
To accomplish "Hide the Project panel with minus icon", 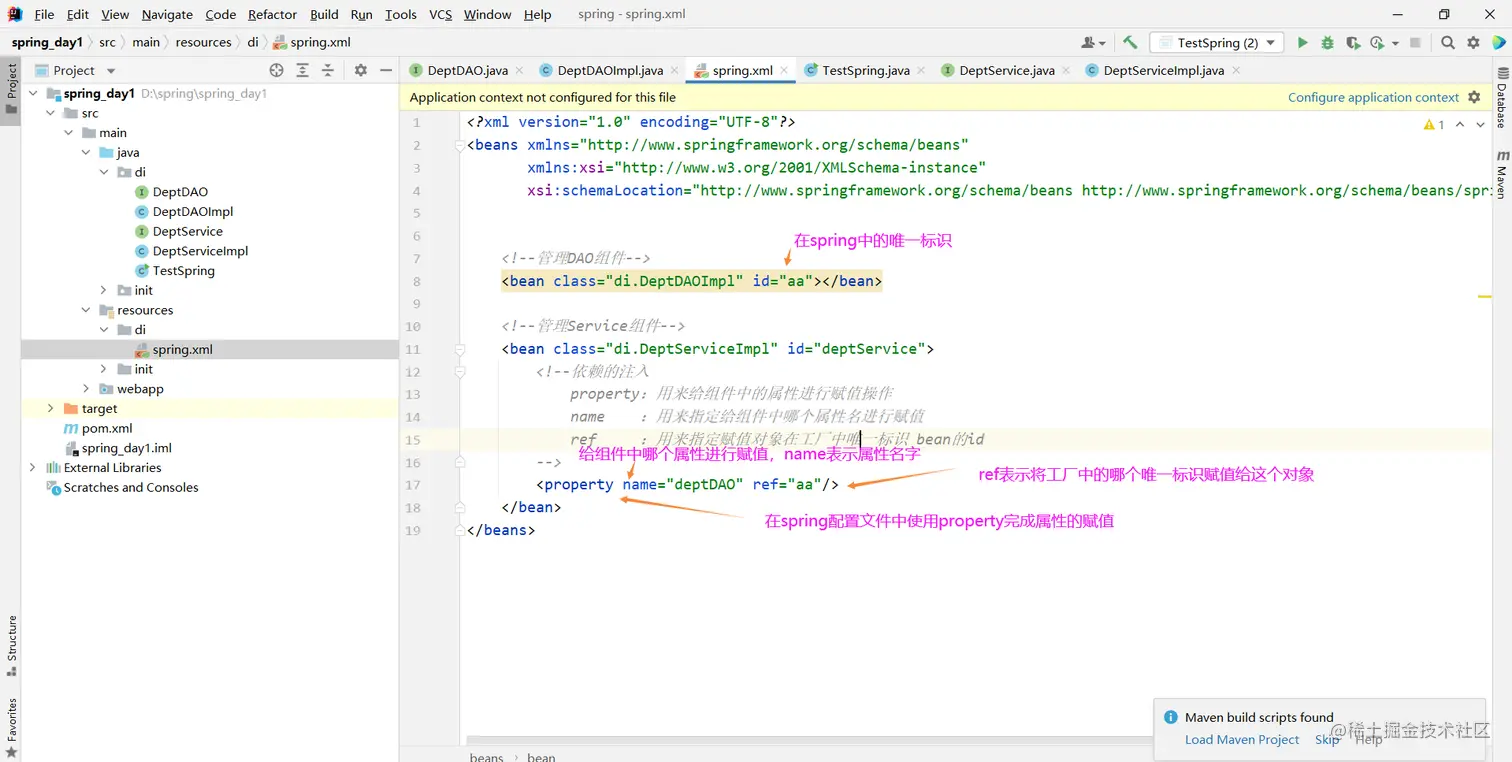I will point(386,70).
